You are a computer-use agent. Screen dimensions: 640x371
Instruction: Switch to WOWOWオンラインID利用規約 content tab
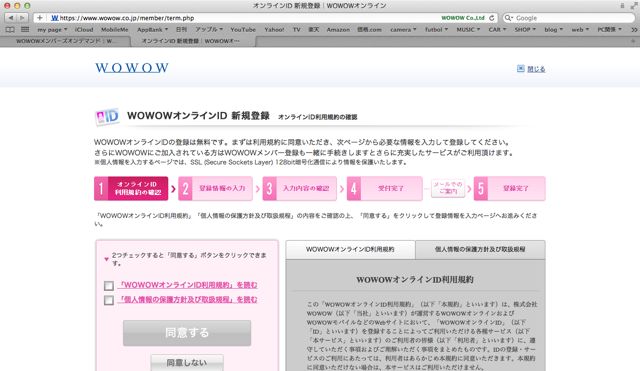click(x=350, y=249)
